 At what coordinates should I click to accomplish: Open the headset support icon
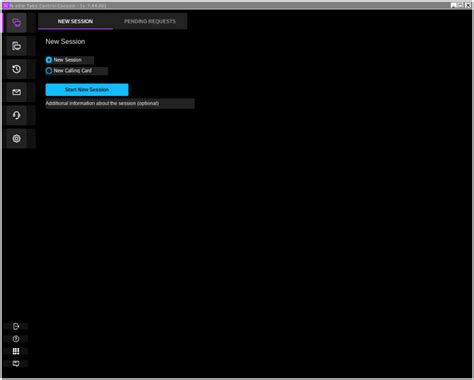click(x=16, y=115)
